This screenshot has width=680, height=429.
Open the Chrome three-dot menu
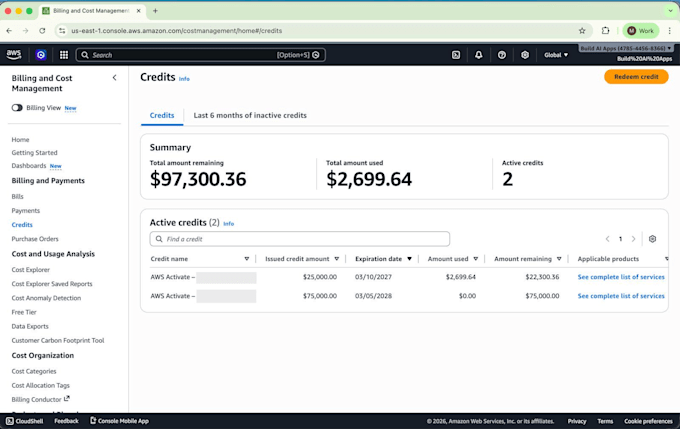(x=670, y=30)
